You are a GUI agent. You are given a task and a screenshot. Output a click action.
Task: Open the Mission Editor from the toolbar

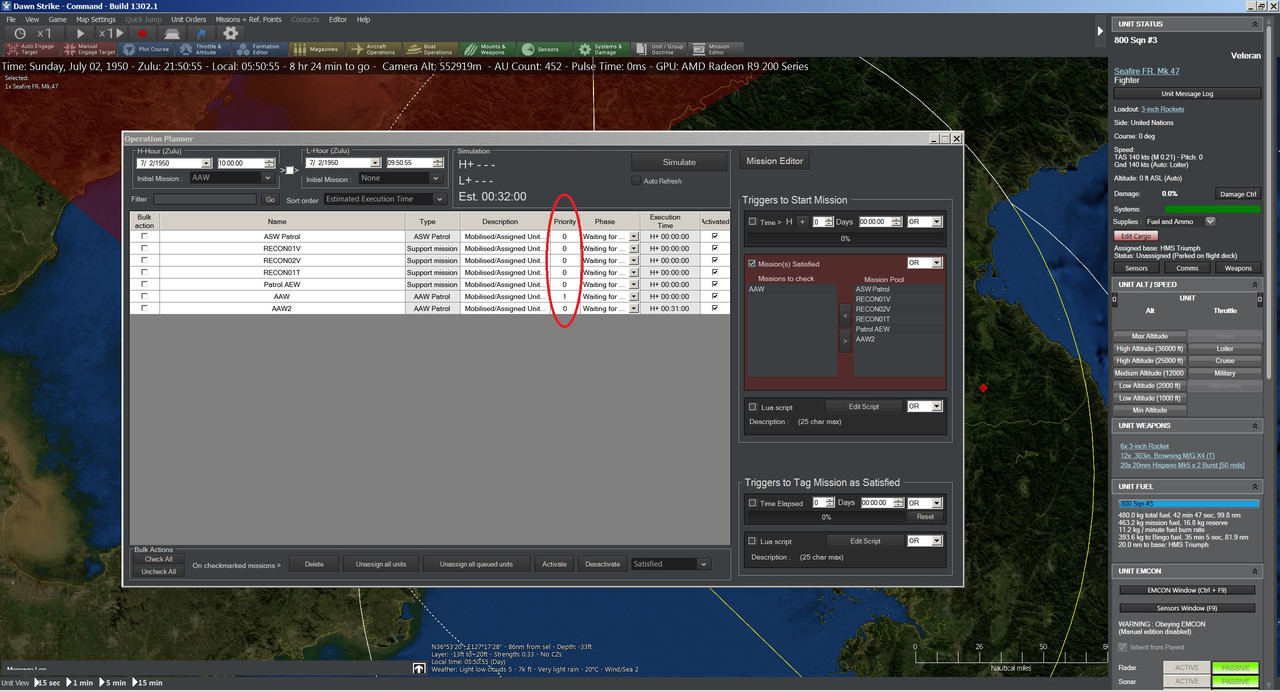pos(716,48)
